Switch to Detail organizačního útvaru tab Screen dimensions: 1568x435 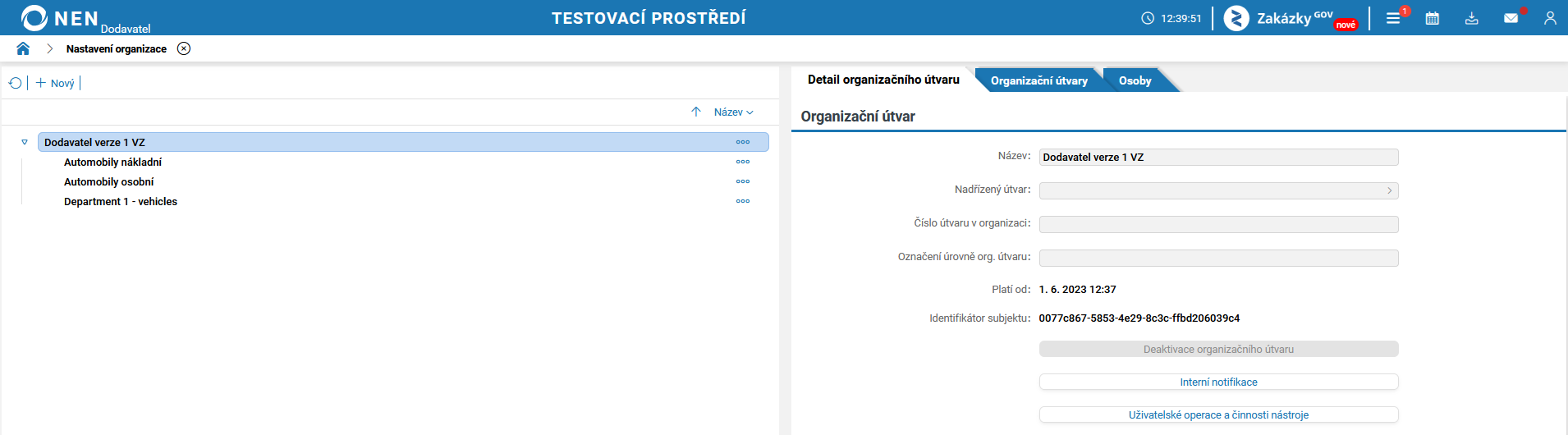883,80
